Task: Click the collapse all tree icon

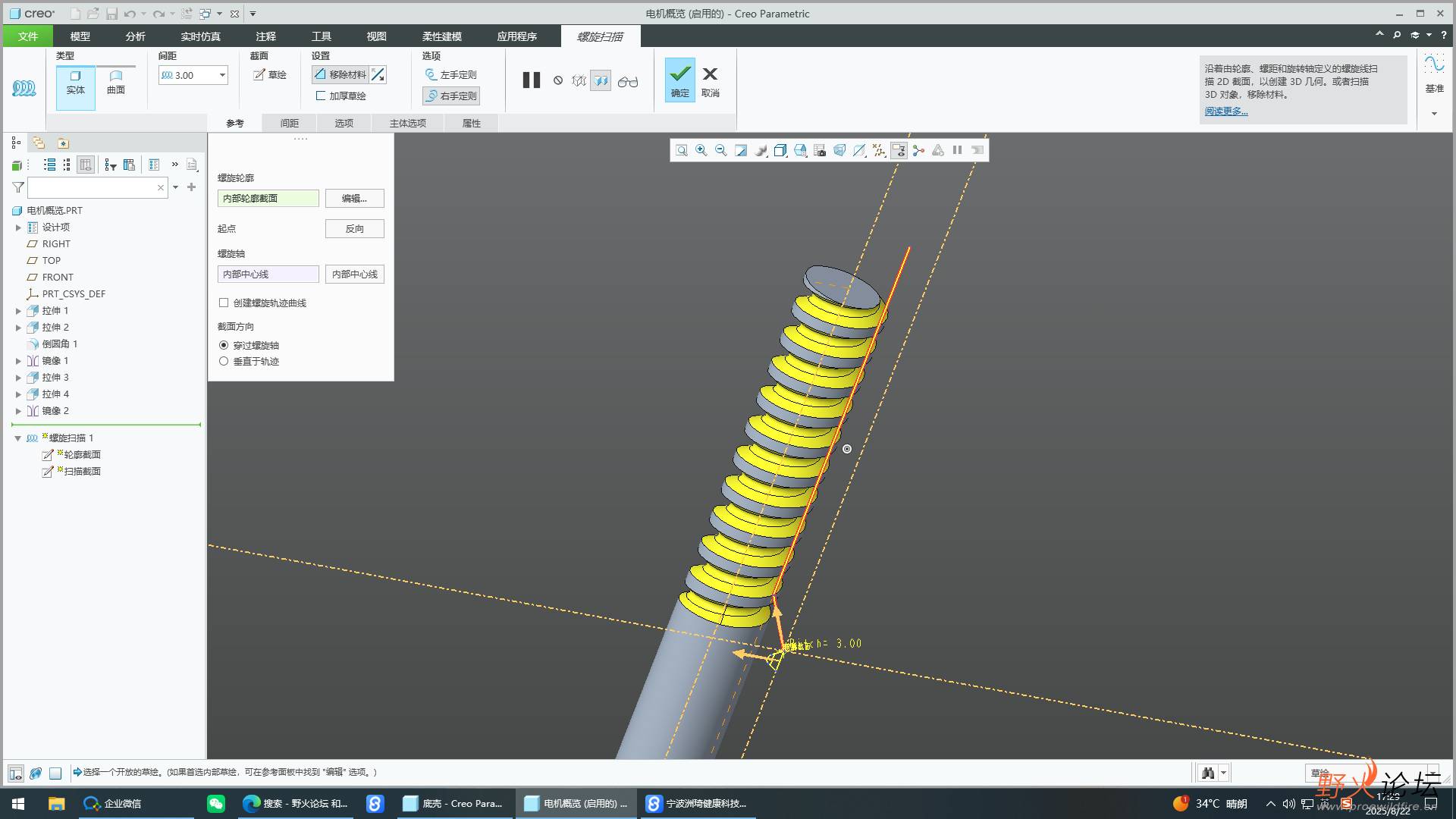Action: click(x=67, y=165)
